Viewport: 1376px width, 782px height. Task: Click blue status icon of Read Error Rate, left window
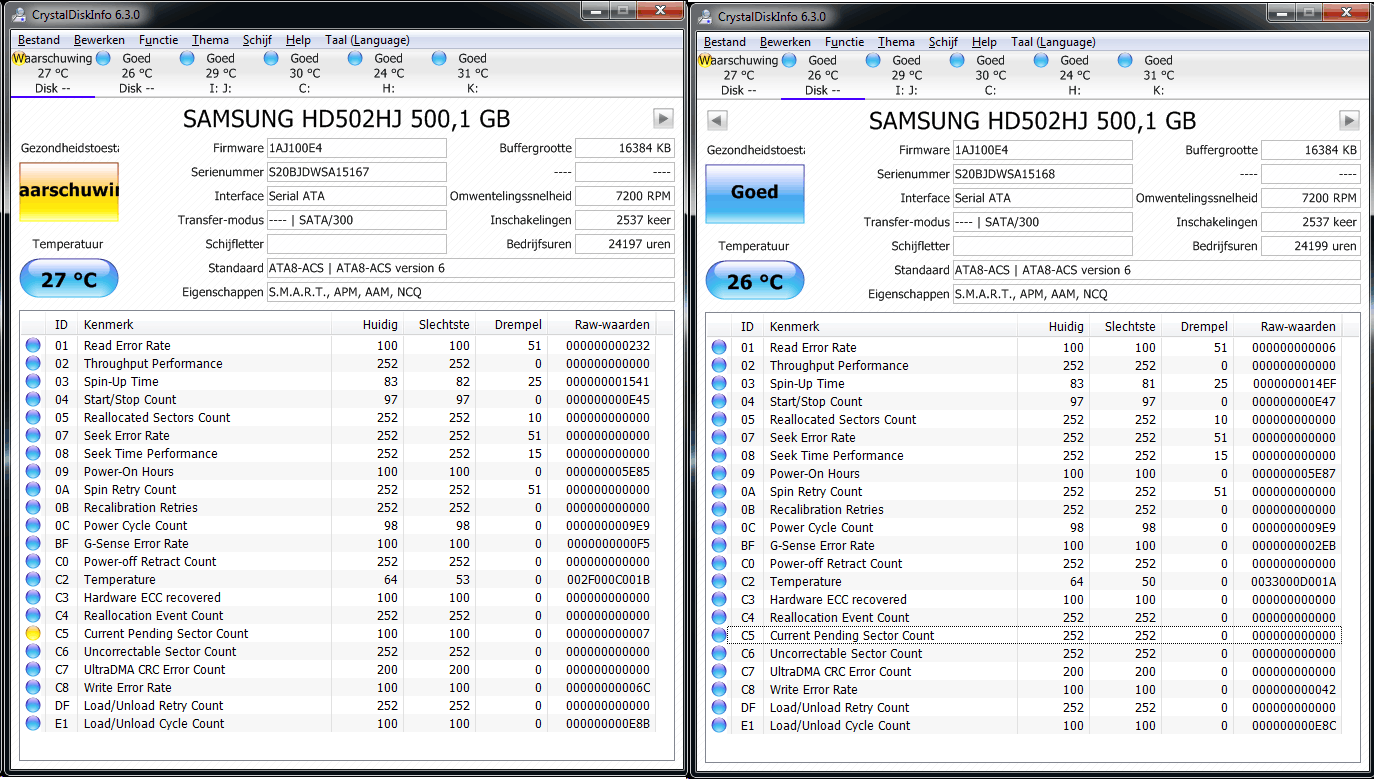[x=33, y=346]
